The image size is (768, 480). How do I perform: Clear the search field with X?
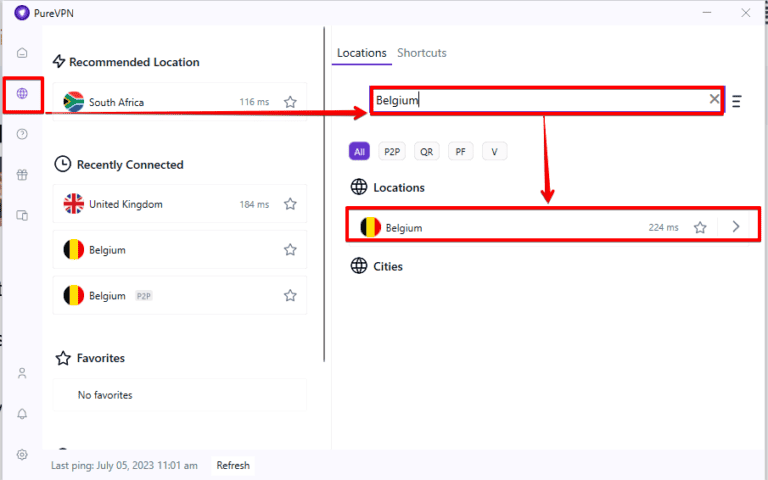[715, 99]
